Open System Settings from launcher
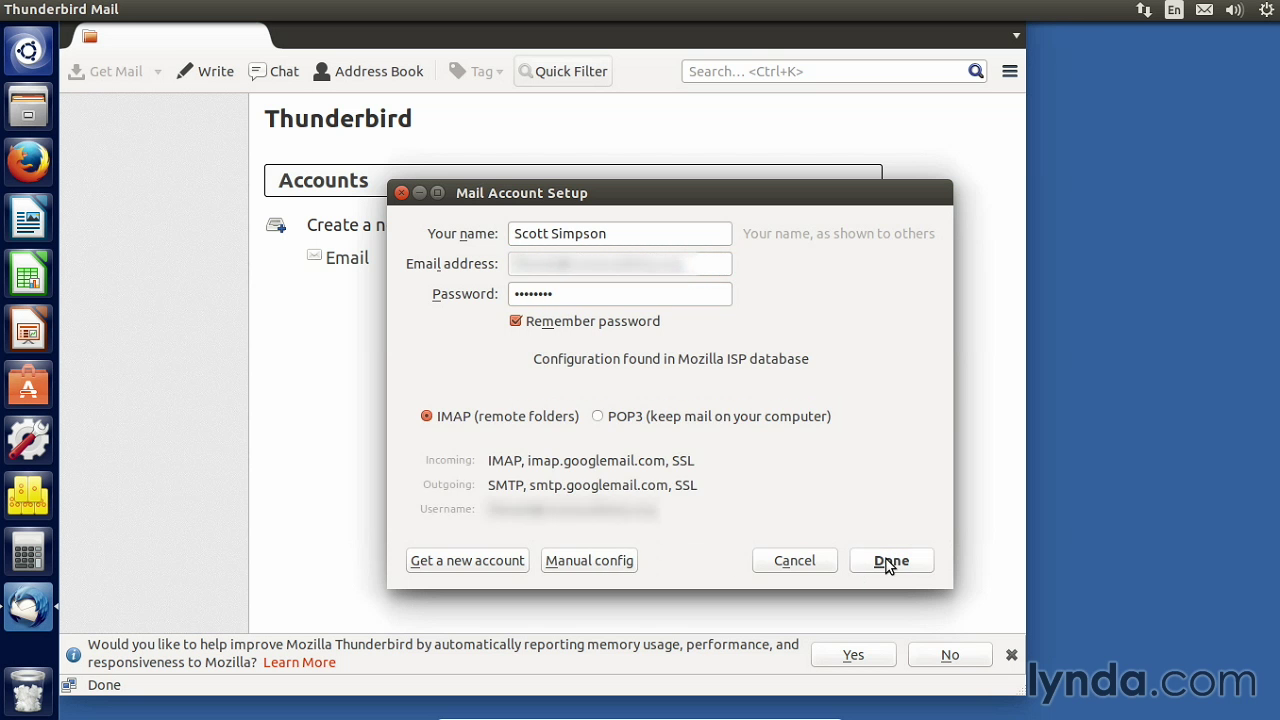 coord(28,440)
